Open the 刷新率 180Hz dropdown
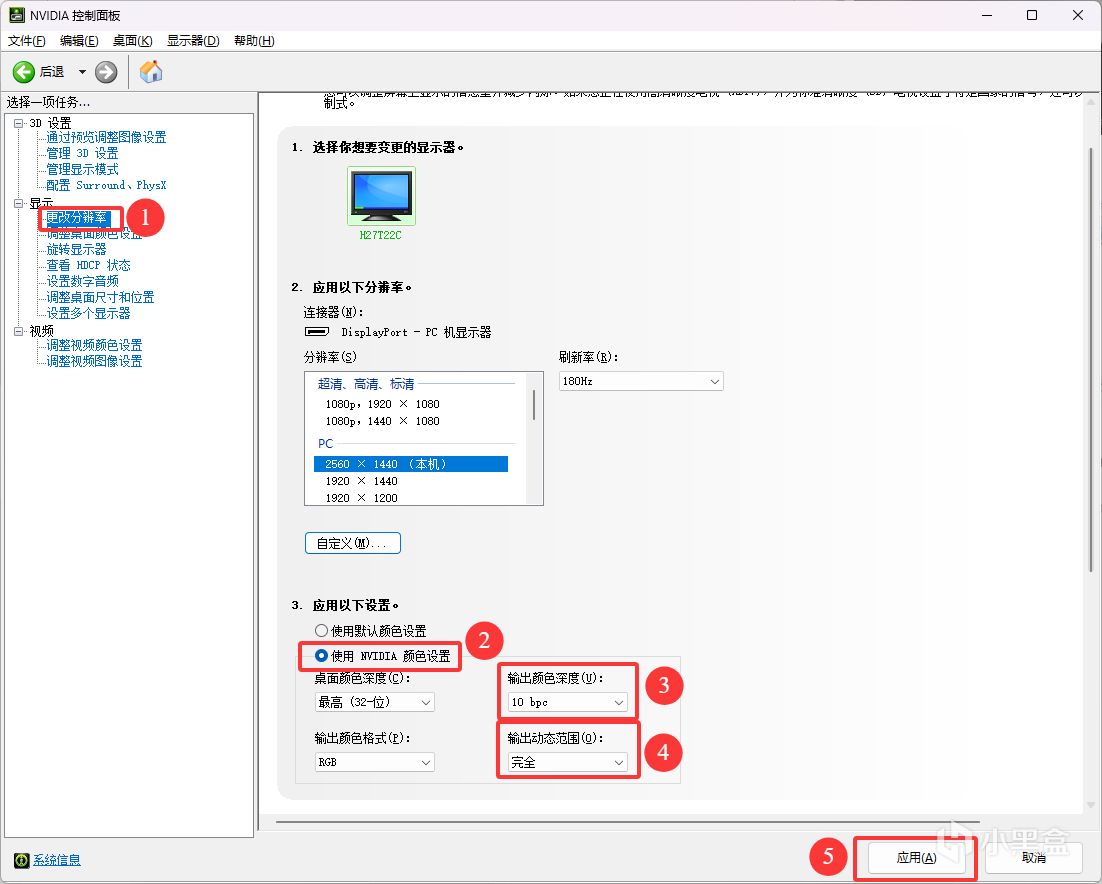 click(x=641, y=381)
